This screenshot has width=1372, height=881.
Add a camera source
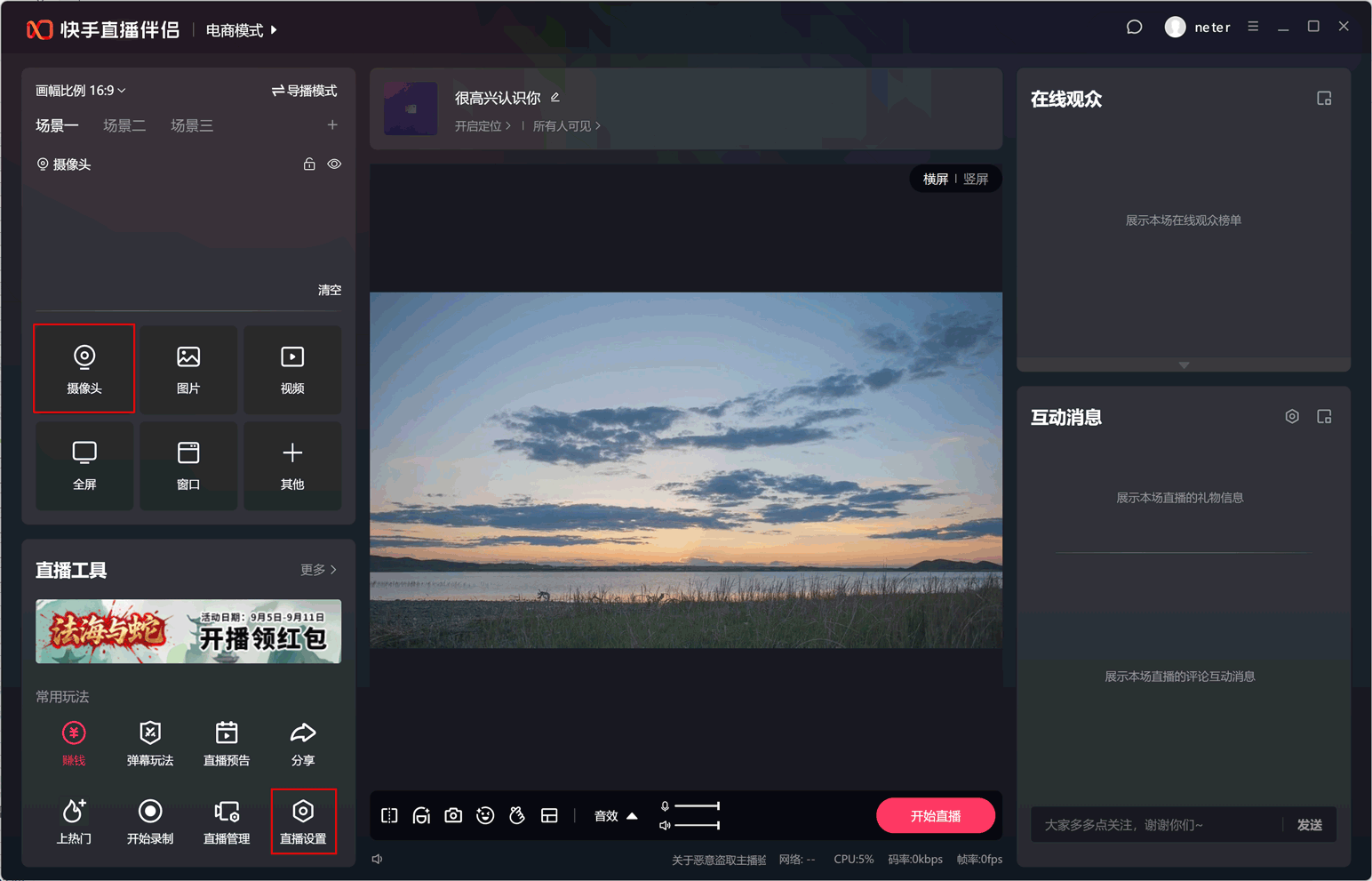(x=84, y=369)
